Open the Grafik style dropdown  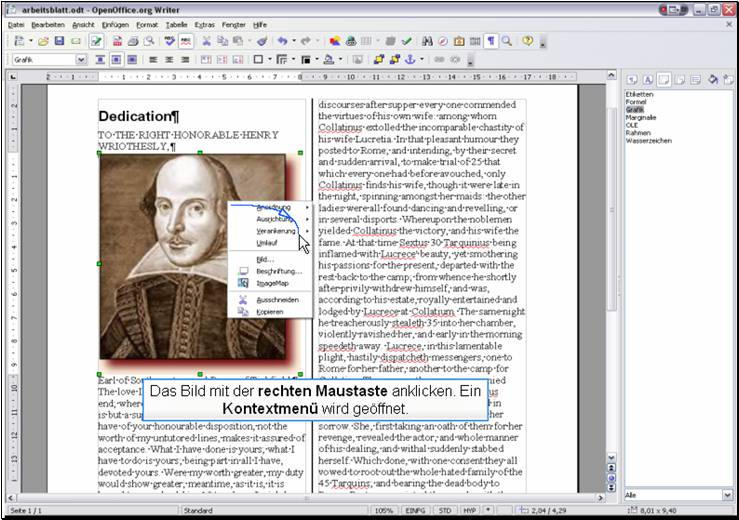pyautogui.click(x=82, y=60)
